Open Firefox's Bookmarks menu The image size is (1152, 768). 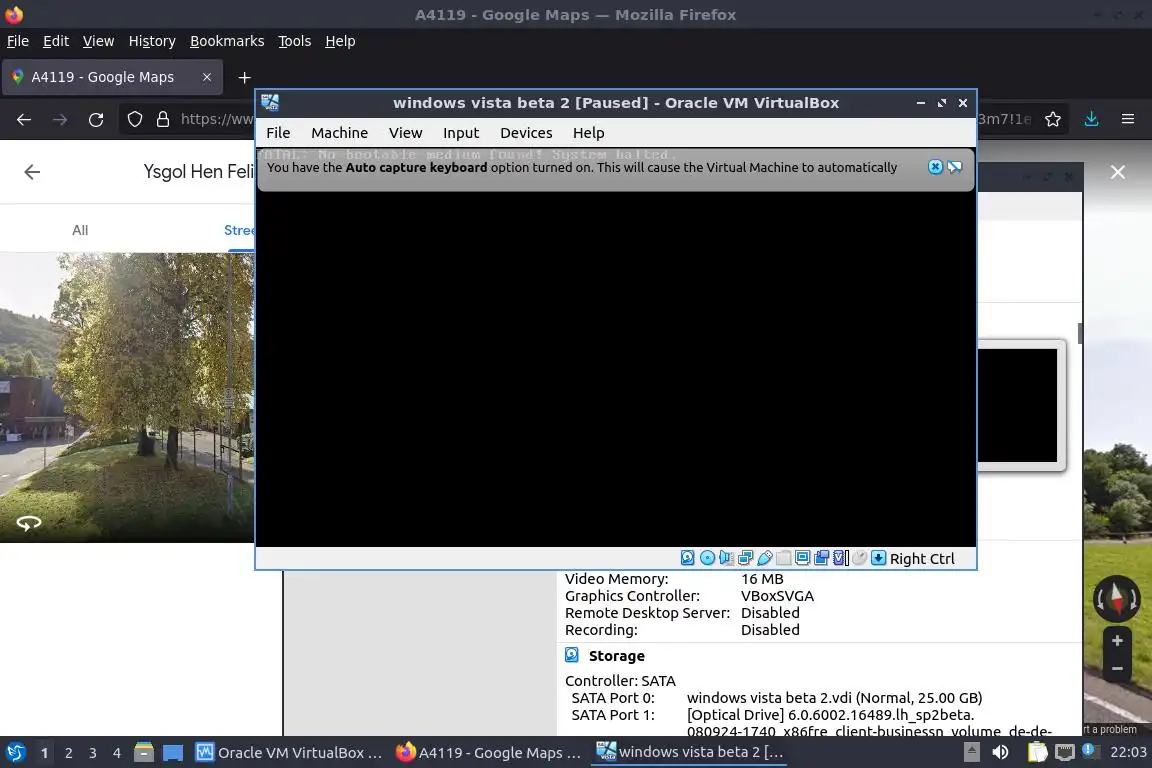(227, 41)
